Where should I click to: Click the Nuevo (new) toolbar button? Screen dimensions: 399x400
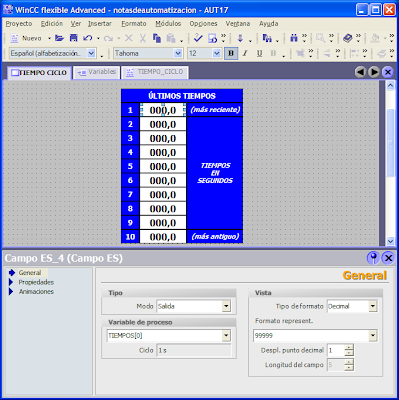coord(26,38)
